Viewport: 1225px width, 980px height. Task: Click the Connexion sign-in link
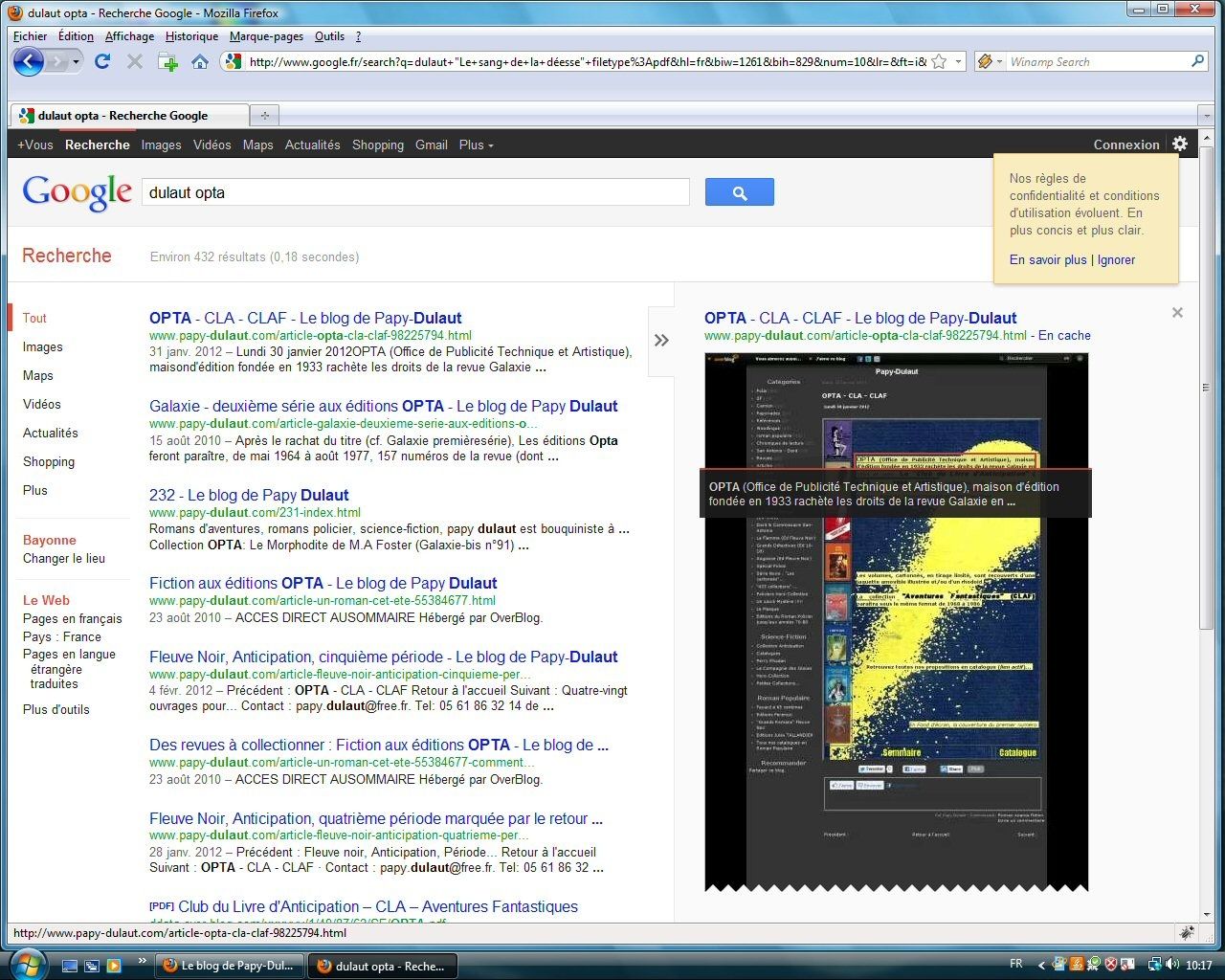[x=1126, y=145]
